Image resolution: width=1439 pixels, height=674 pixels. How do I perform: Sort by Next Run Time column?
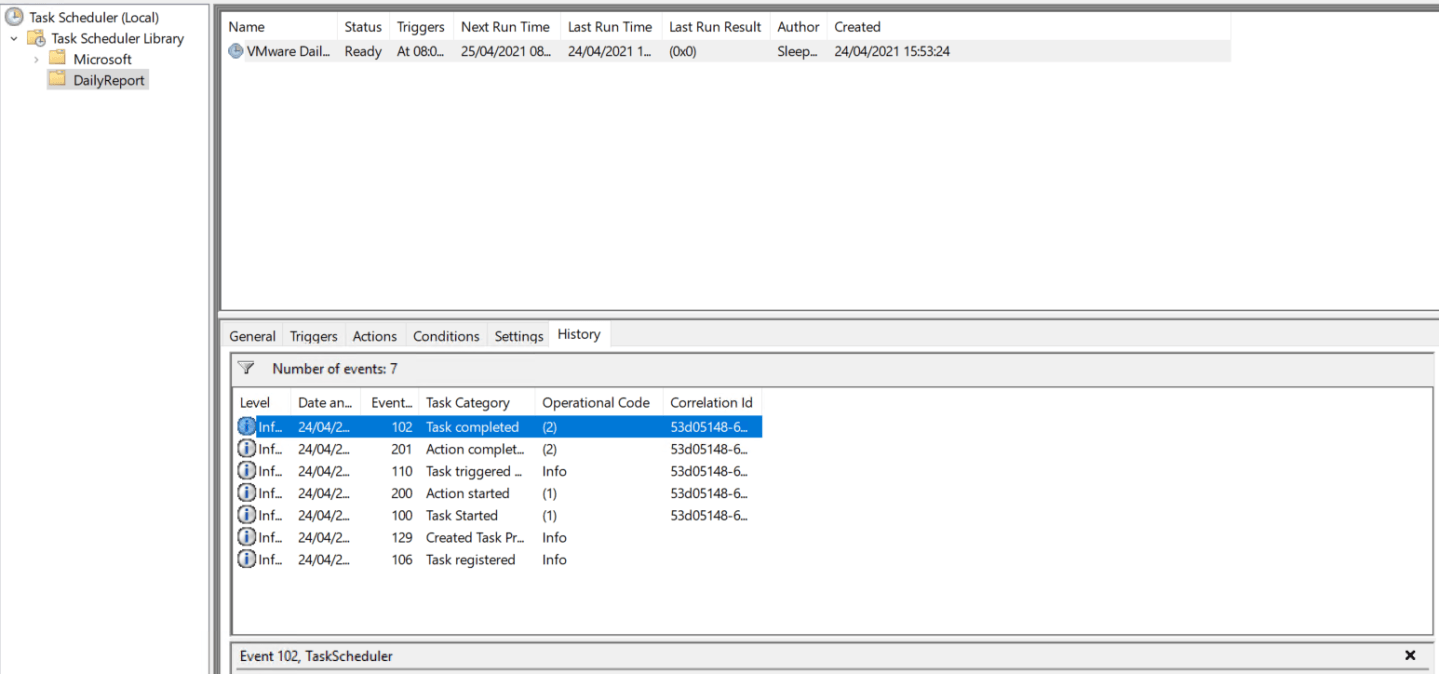[x=506, y=27]
